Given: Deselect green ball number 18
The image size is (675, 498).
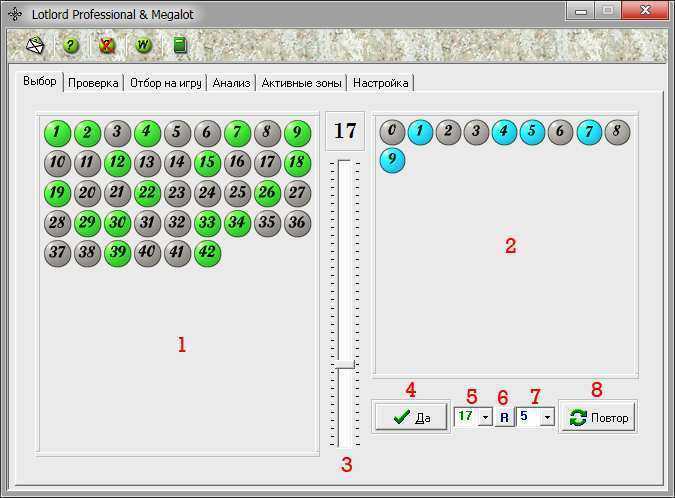Looking at the screenshot, I should (297, 163).
